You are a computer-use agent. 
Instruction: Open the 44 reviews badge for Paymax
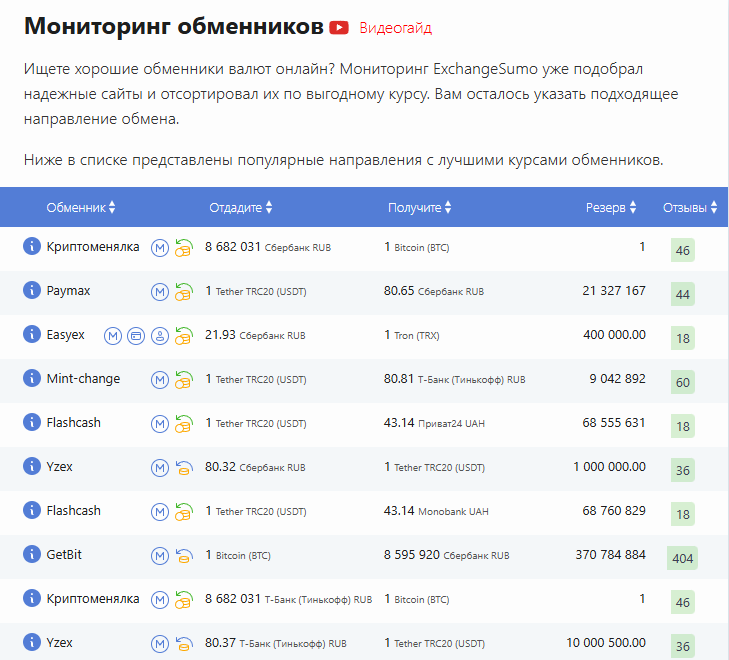(x=683, y=294)
